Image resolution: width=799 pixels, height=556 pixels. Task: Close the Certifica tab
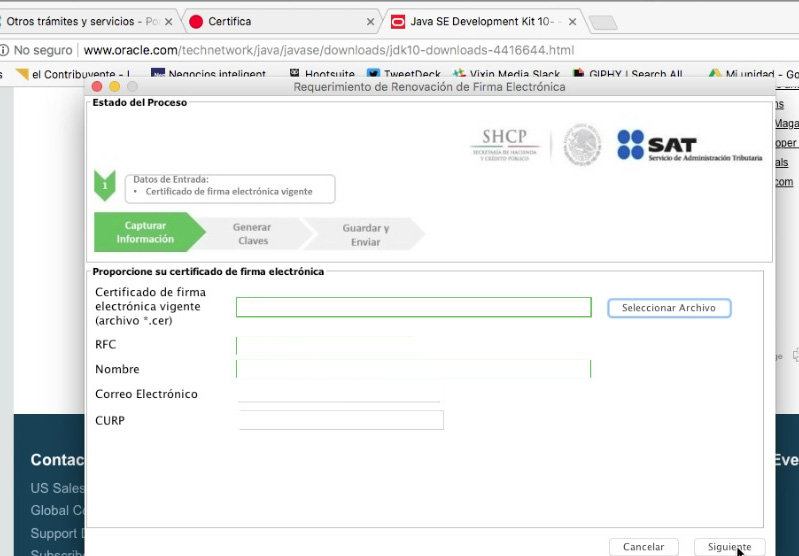(371, 21)
